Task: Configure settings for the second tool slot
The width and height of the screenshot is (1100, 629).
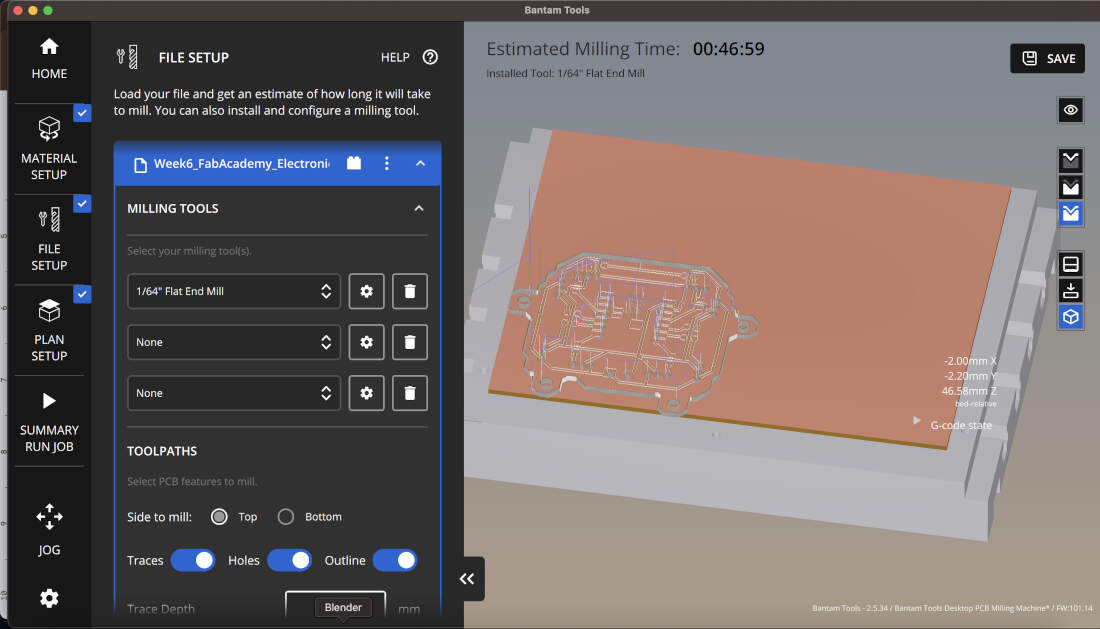Action: click(x=366, y=342)
